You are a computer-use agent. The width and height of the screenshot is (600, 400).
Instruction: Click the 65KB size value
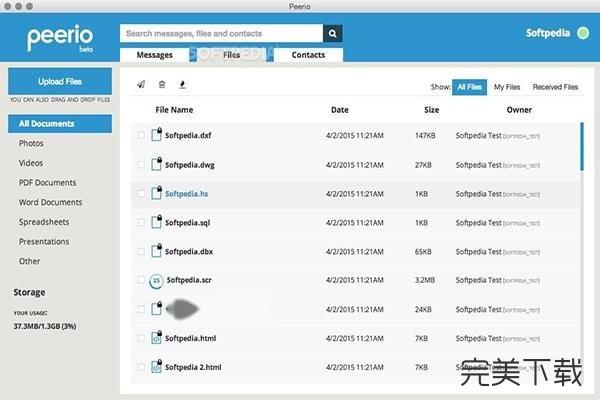[423, 252]
